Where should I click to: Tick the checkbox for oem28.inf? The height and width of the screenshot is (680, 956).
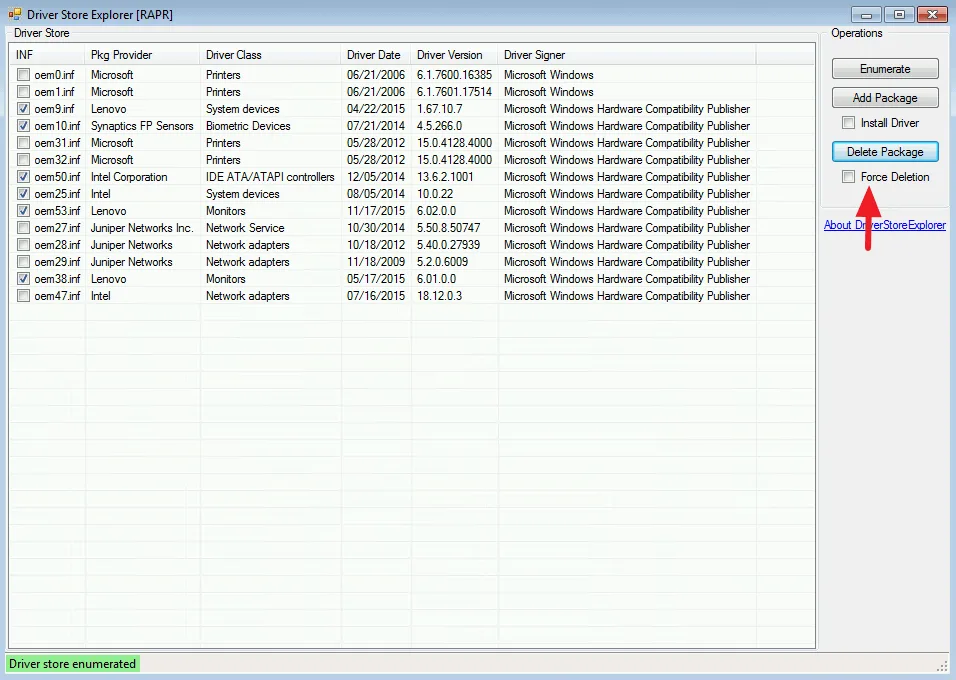pos(23,245)
